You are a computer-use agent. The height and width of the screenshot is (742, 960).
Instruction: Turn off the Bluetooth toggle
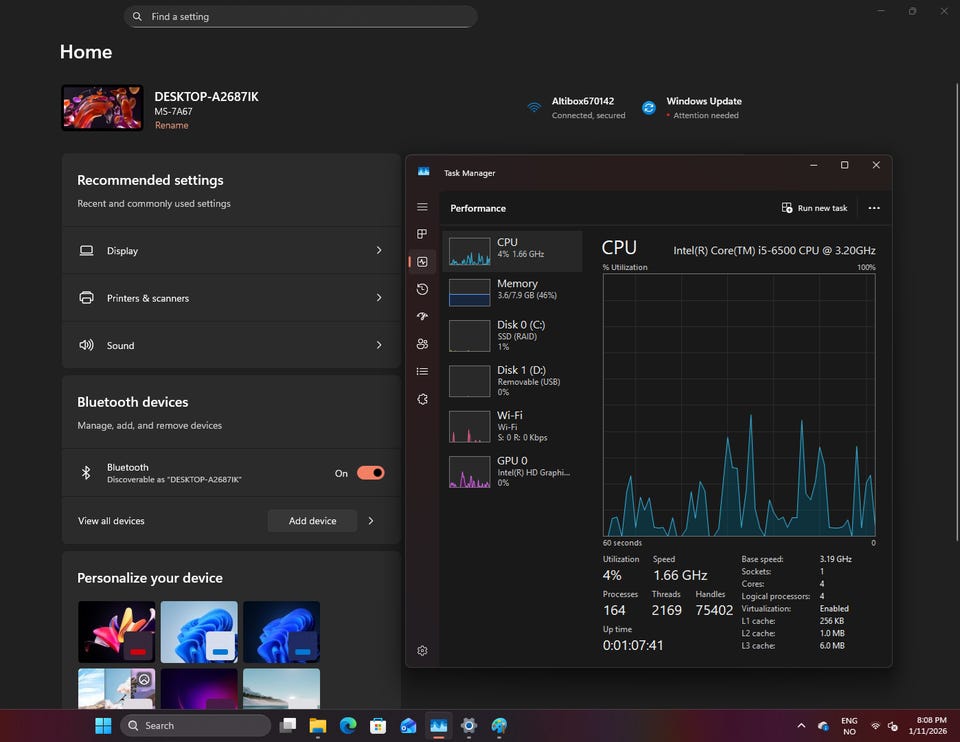370,473
